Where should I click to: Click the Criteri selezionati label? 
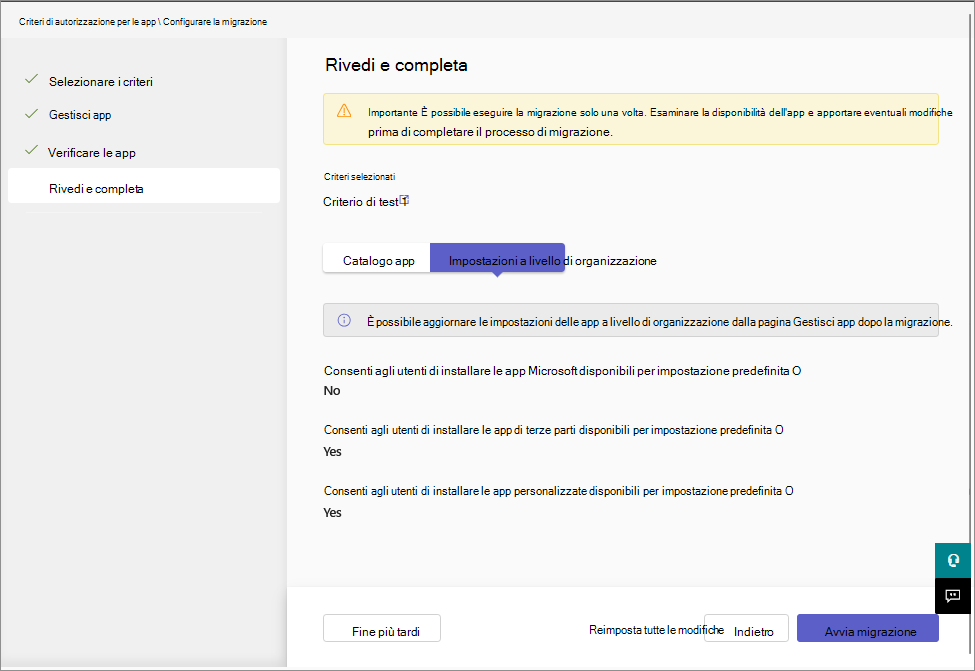[x=359, y=177]
